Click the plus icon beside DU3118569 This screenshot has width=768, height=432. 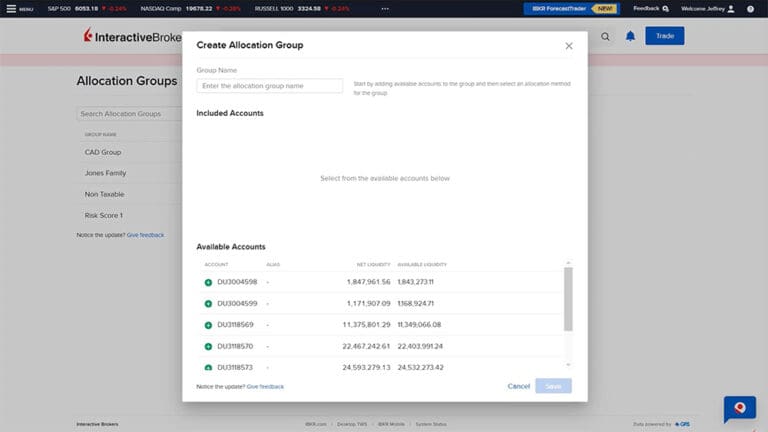pos(208,325)
